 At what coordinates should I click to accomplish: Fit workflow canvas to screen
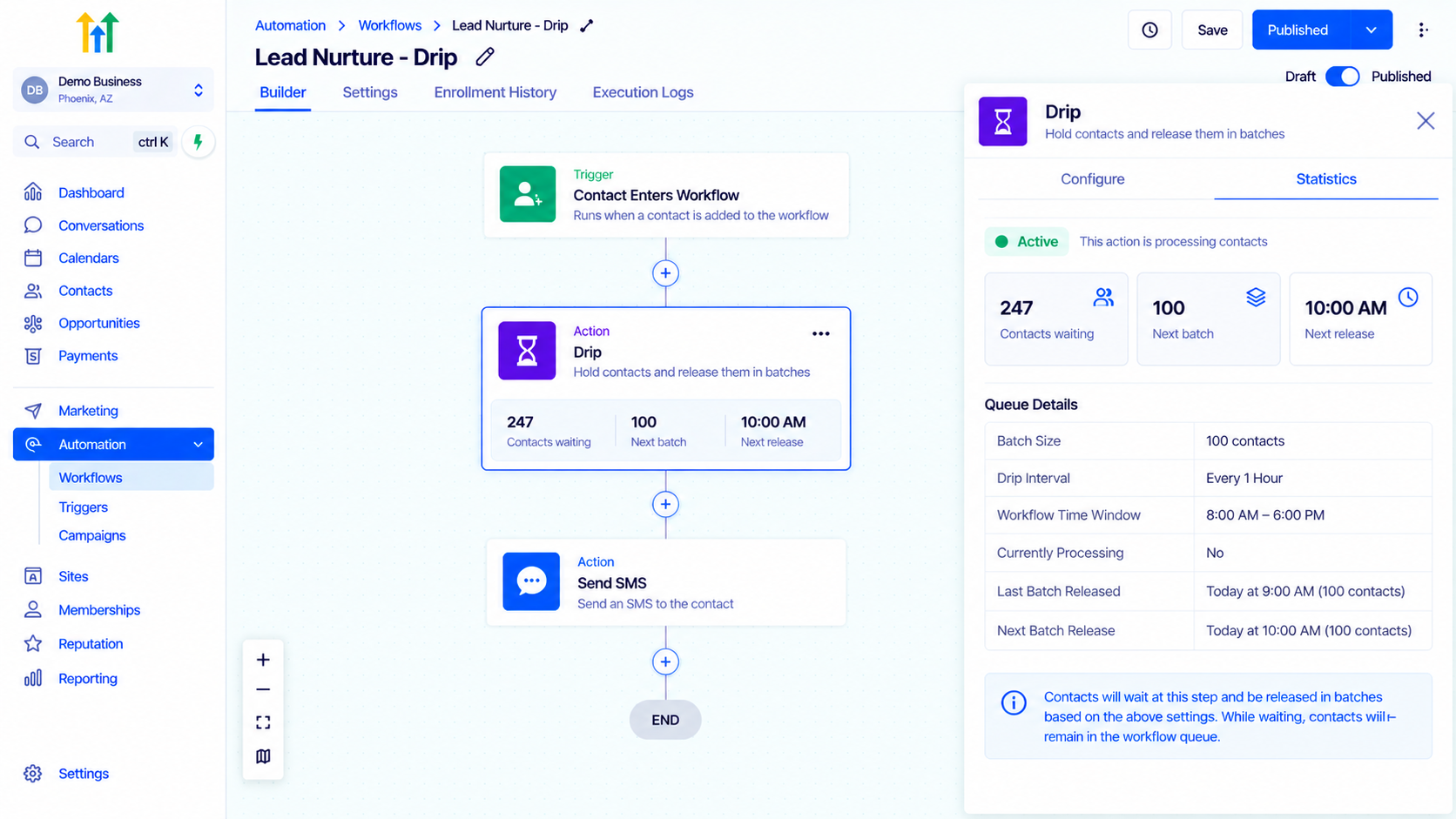click(x=263, y=722)
